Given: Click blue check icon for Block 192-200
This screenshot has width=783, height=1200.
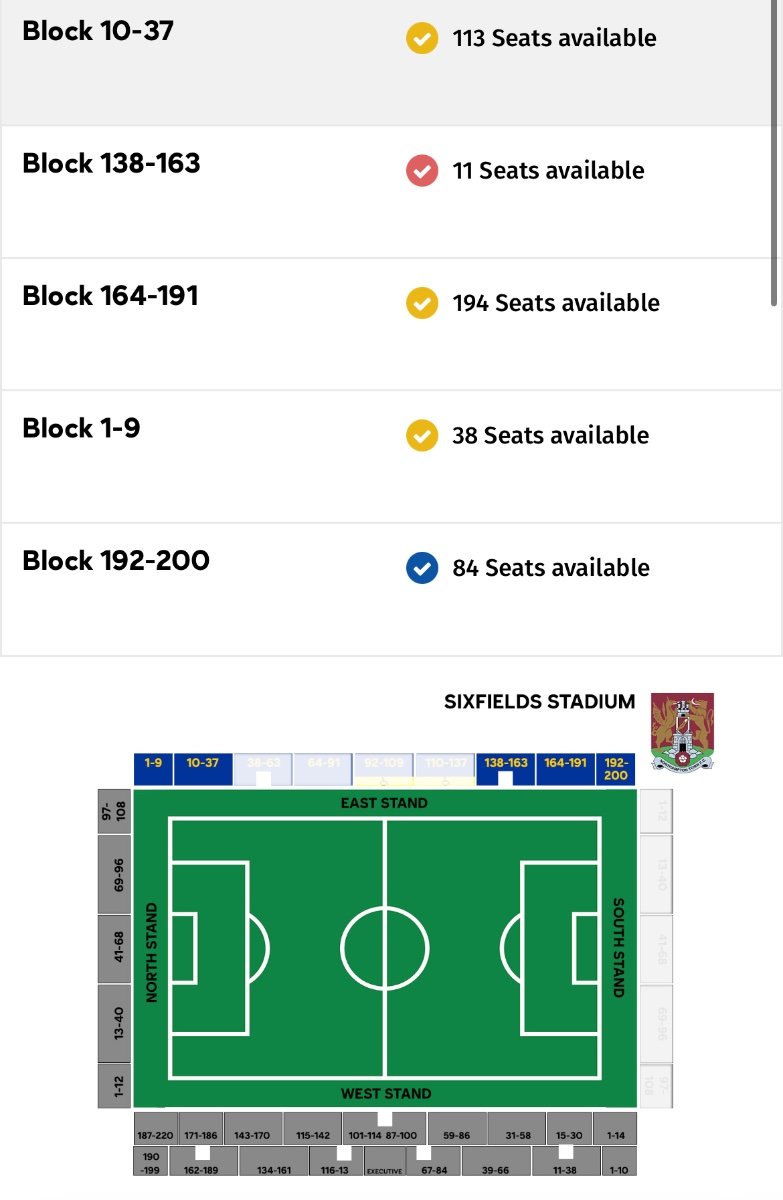Looking at the screenshot, I should (421, 568).
